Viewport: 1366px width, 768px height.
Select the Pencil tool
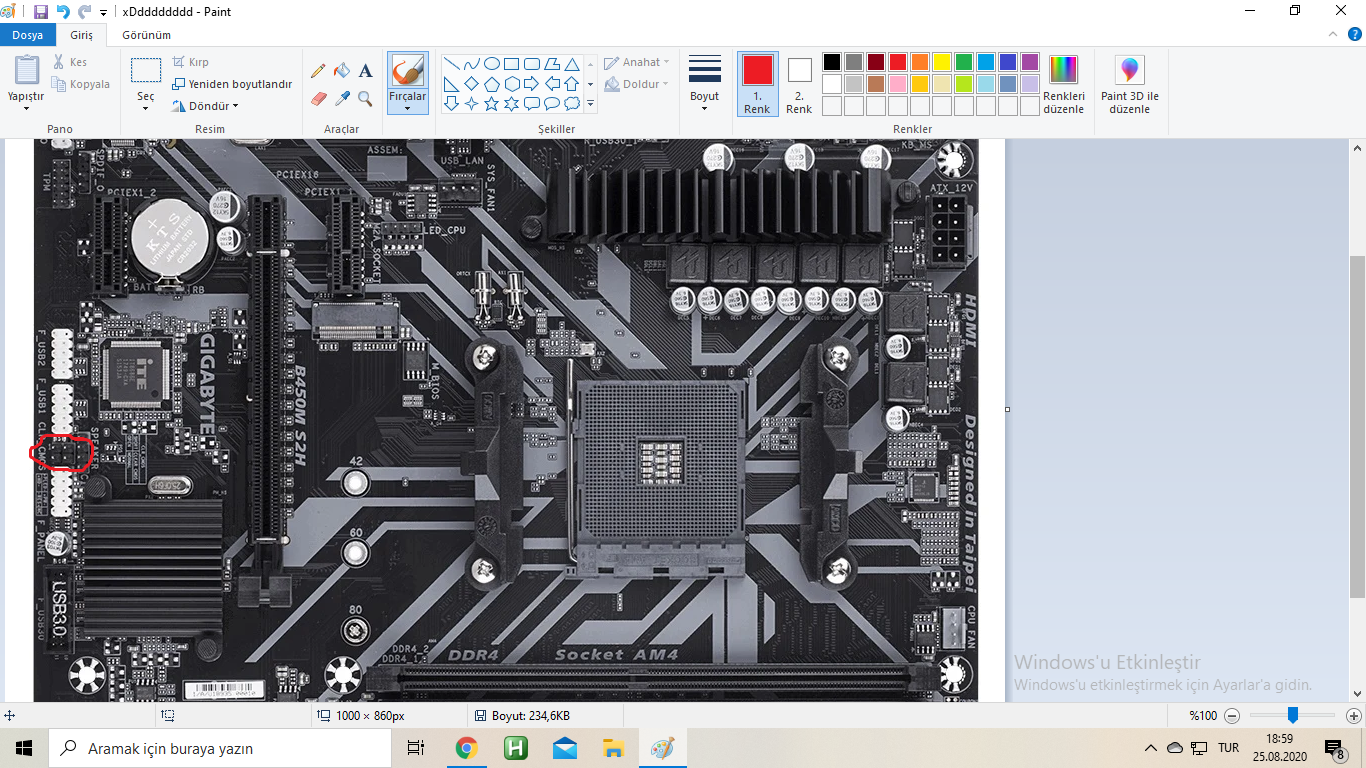click(x=318, y=71)
